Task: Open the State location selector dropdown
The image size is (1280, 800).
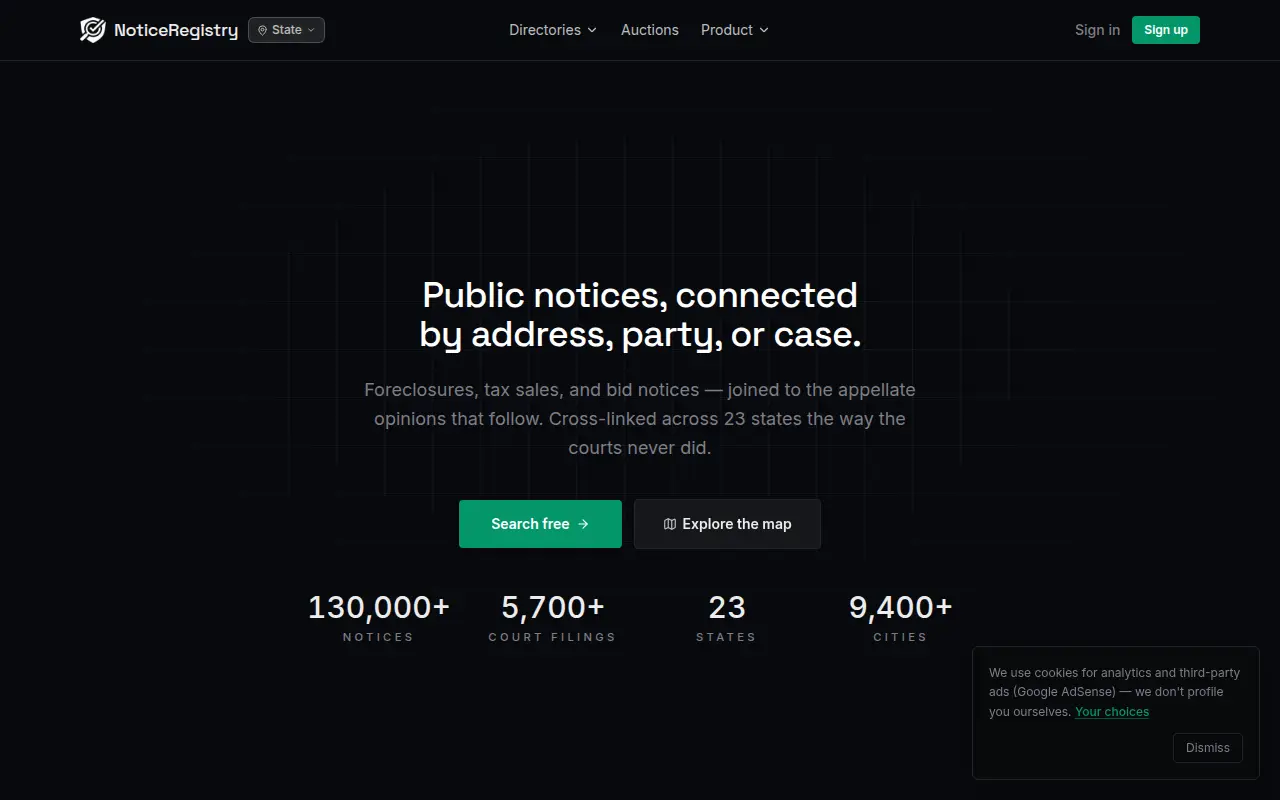Action: point(286,30)
